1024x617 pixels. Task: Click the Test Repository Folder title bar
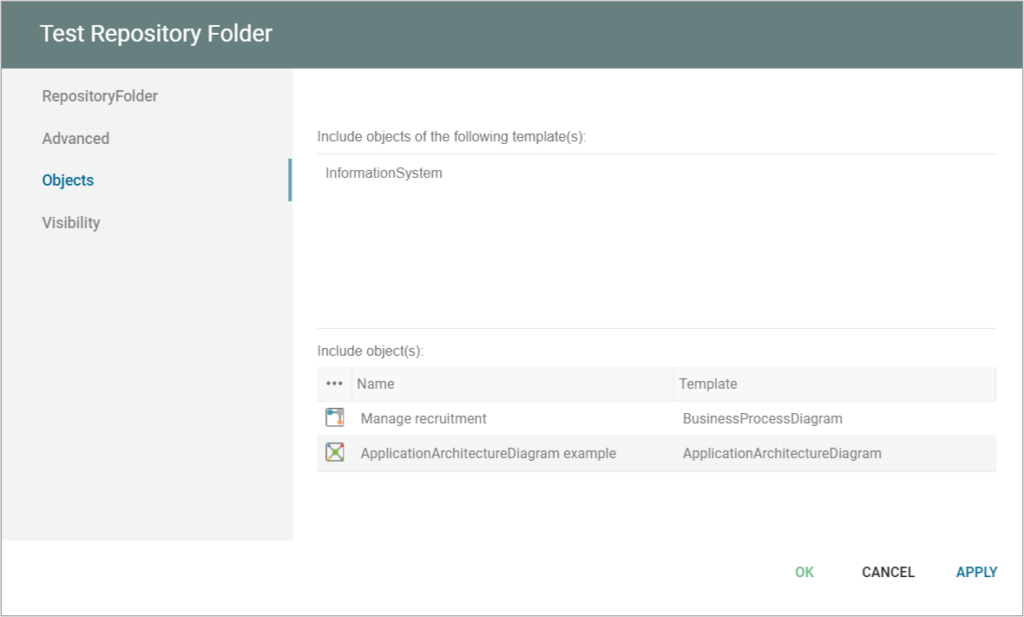pos(155,33)
